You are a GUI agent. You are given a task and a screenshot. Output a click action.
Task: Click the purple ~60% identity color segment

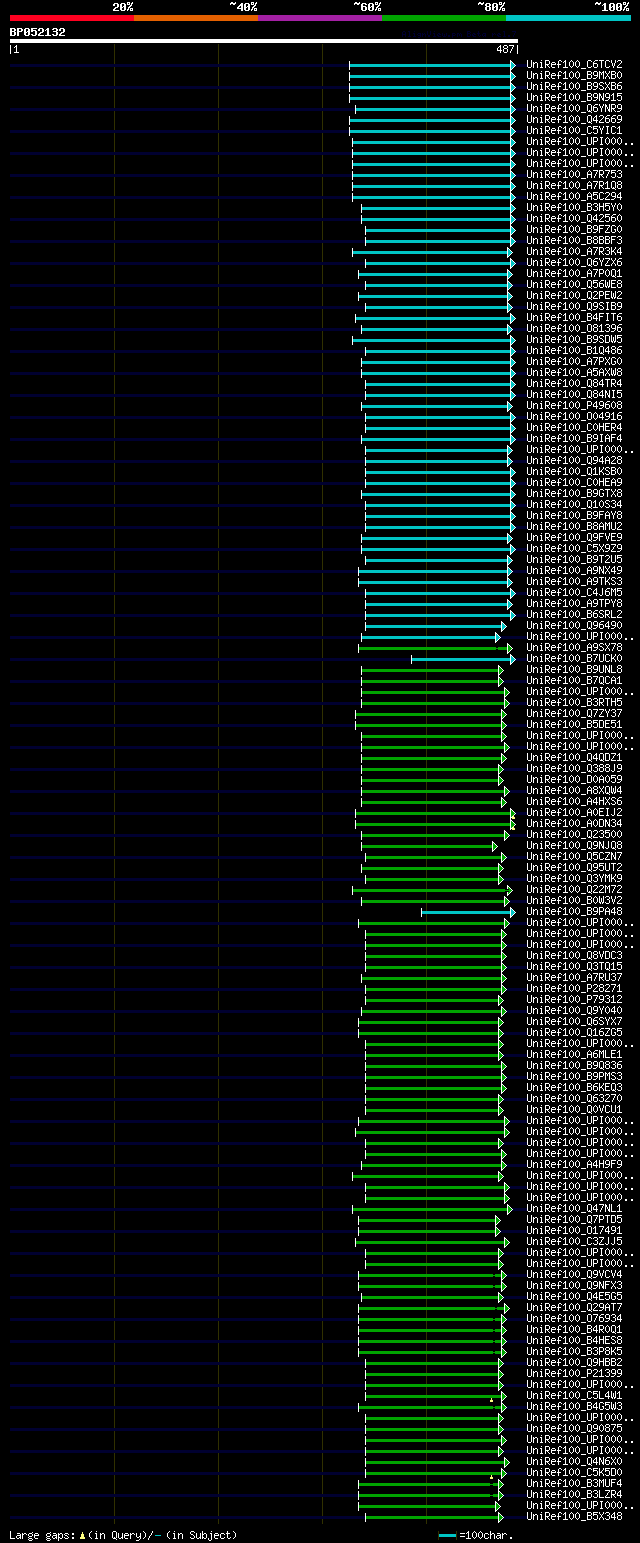[320, 17]
